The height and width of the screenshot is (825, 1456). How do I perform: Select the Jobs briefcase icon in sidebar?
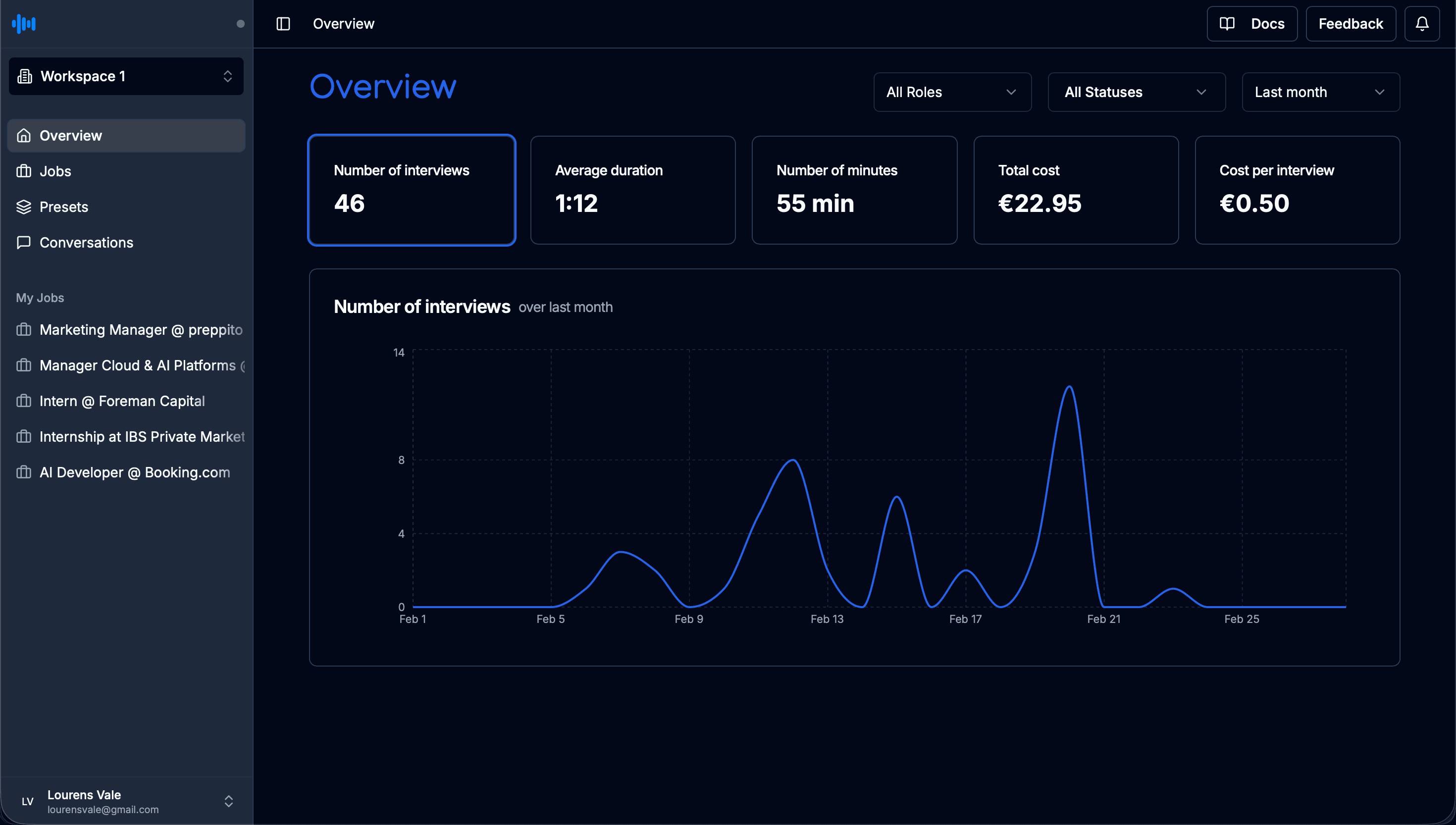tap(24, 170)
